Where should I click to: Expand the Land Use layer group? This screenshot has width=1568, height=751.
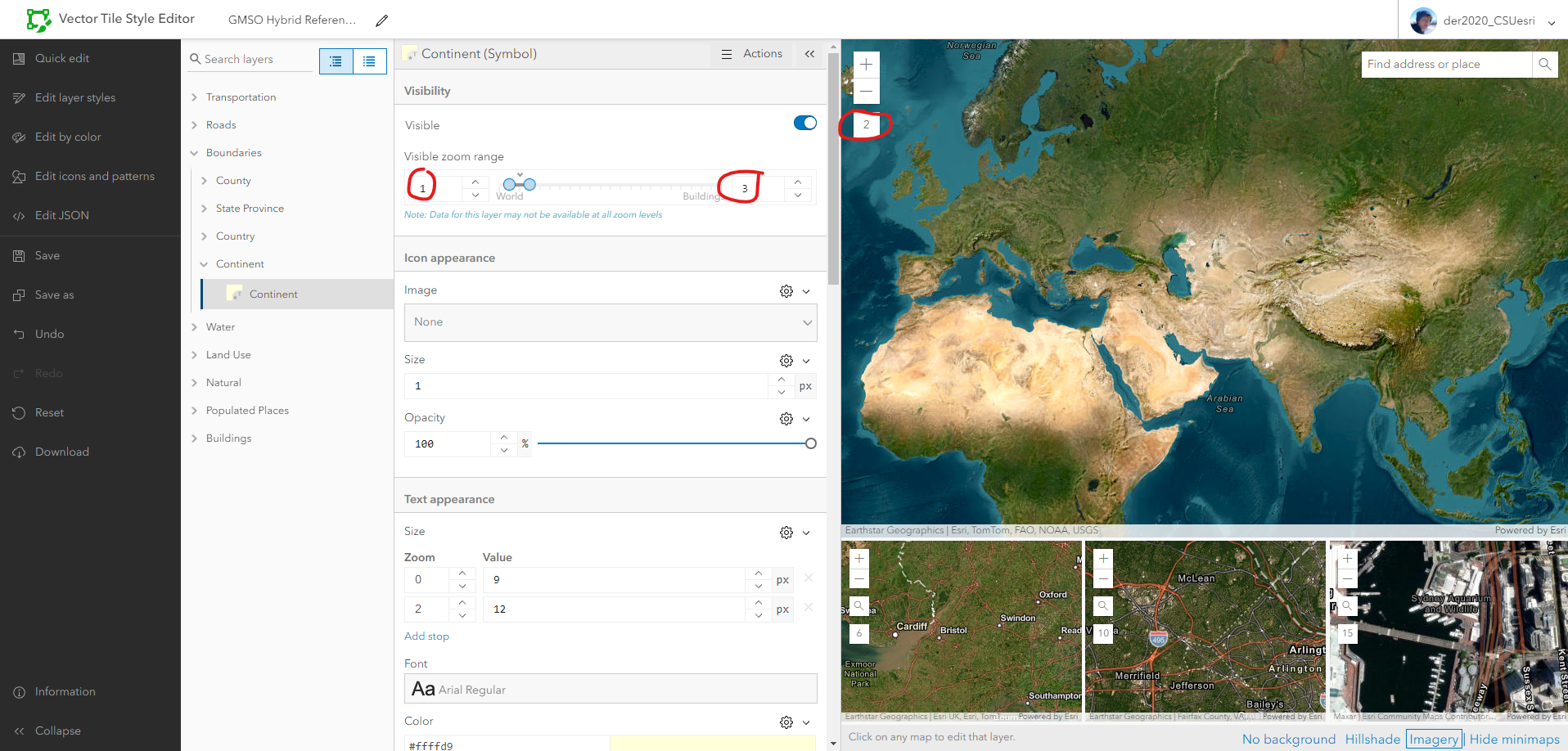[195, 355]
